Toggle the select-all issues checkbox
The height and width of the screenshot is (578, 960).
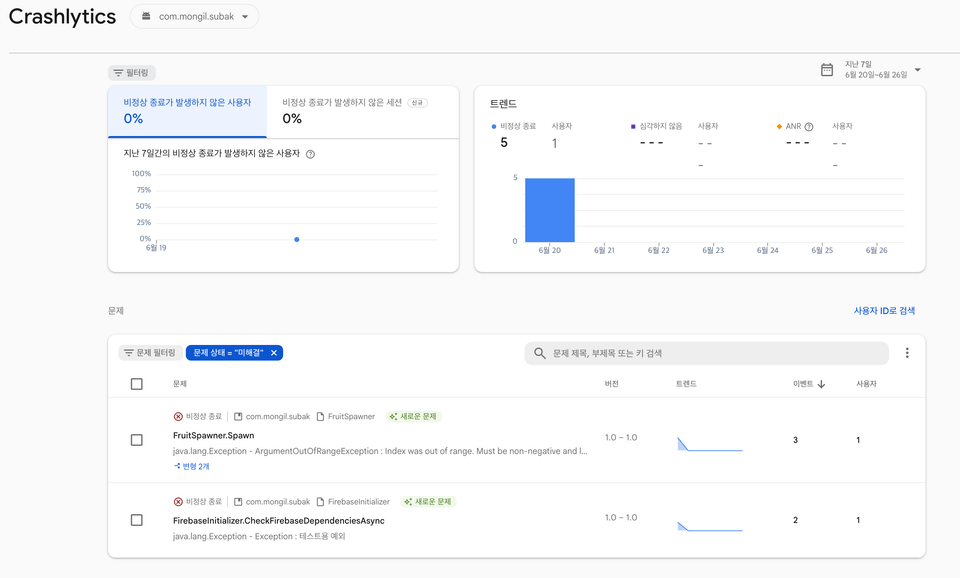pyautogui.click(x=137, y=384)
